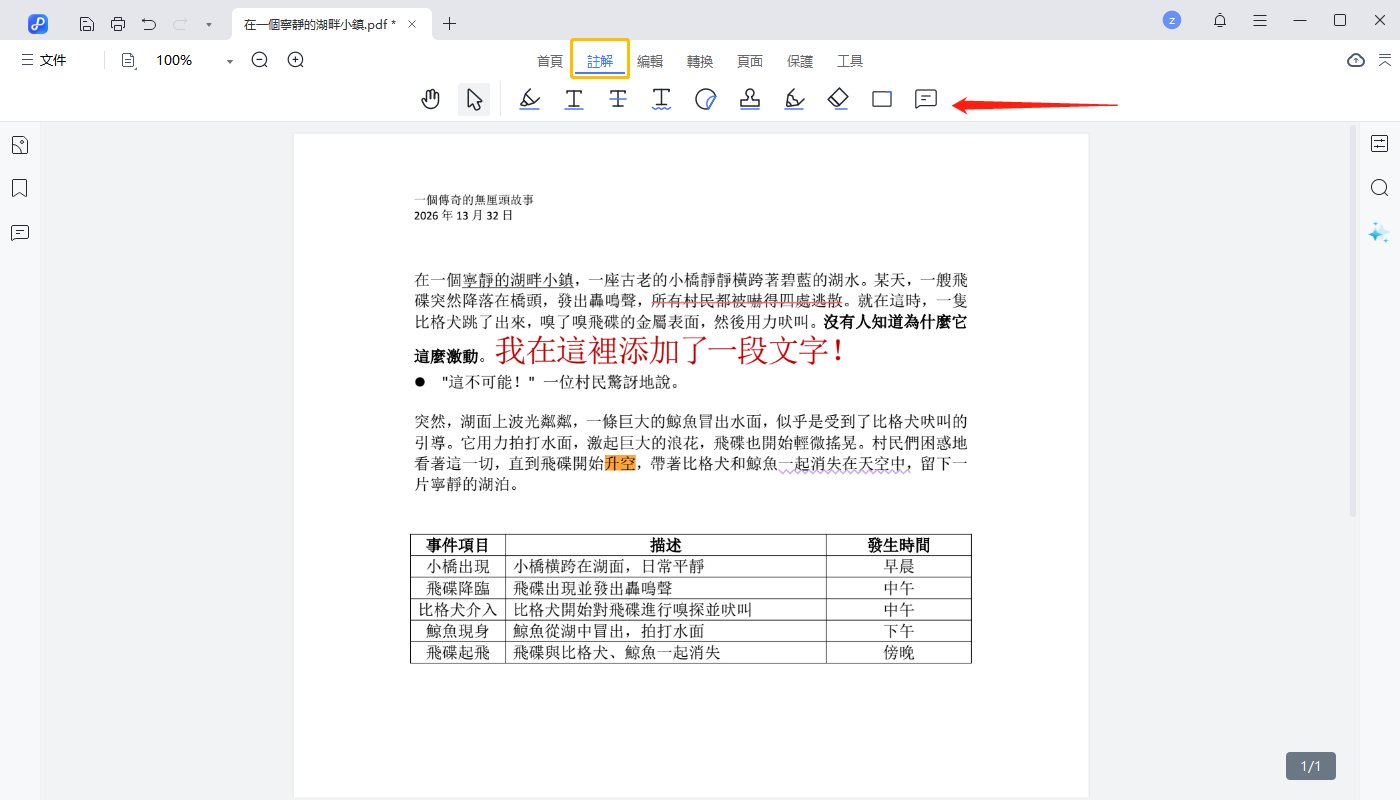Select the Eraser tool
The image size is (1400, 800).
(837, 99)
